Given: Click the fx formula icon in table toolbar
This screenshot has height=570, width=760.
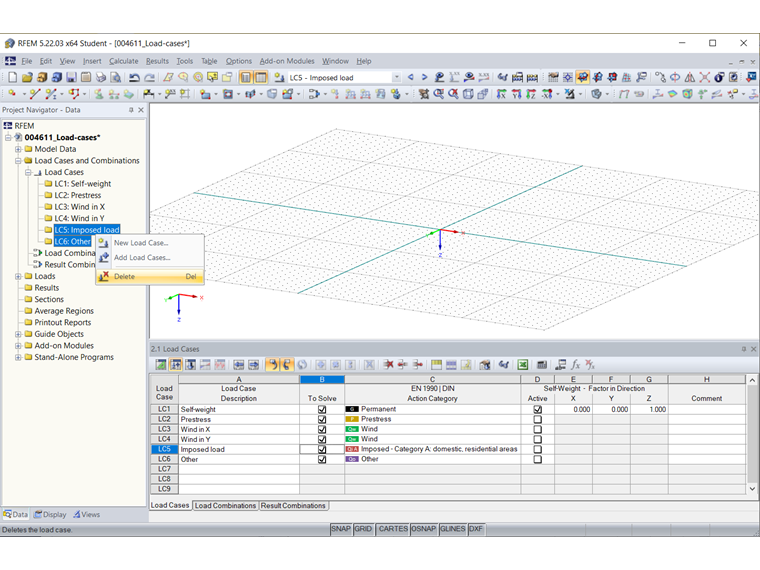Looking at the screenshot, I should (575, 364).
